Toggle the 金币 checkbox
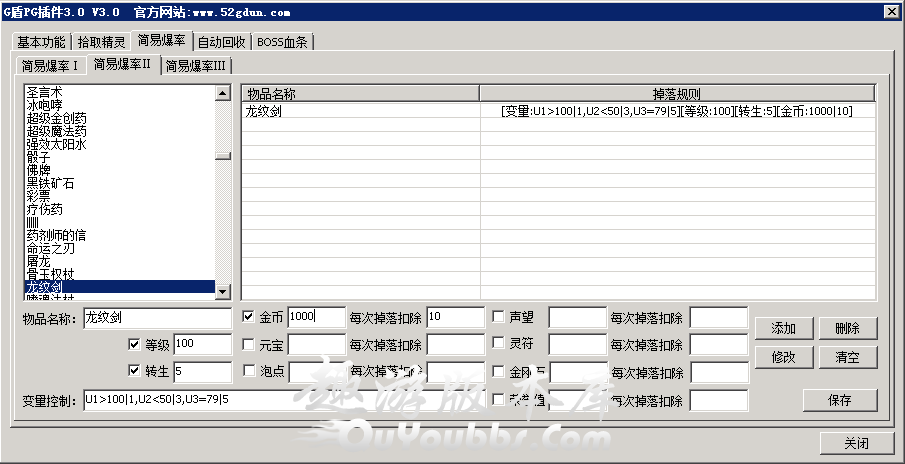 pyautogui.click(x=250, y=317)
